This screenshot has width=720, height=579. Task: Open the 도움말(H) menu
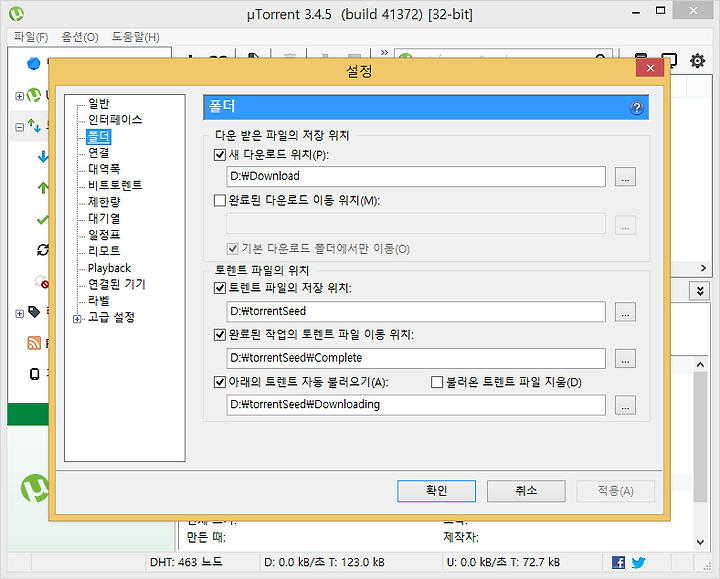(x=135, y=37)
